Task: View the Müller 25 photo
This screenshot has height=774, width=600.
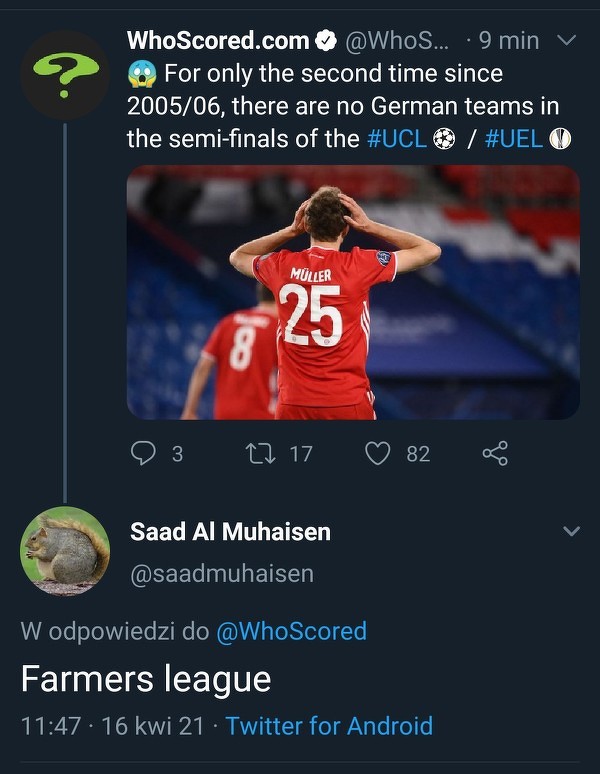Action: pyautogui.click(x=353, y=291)
